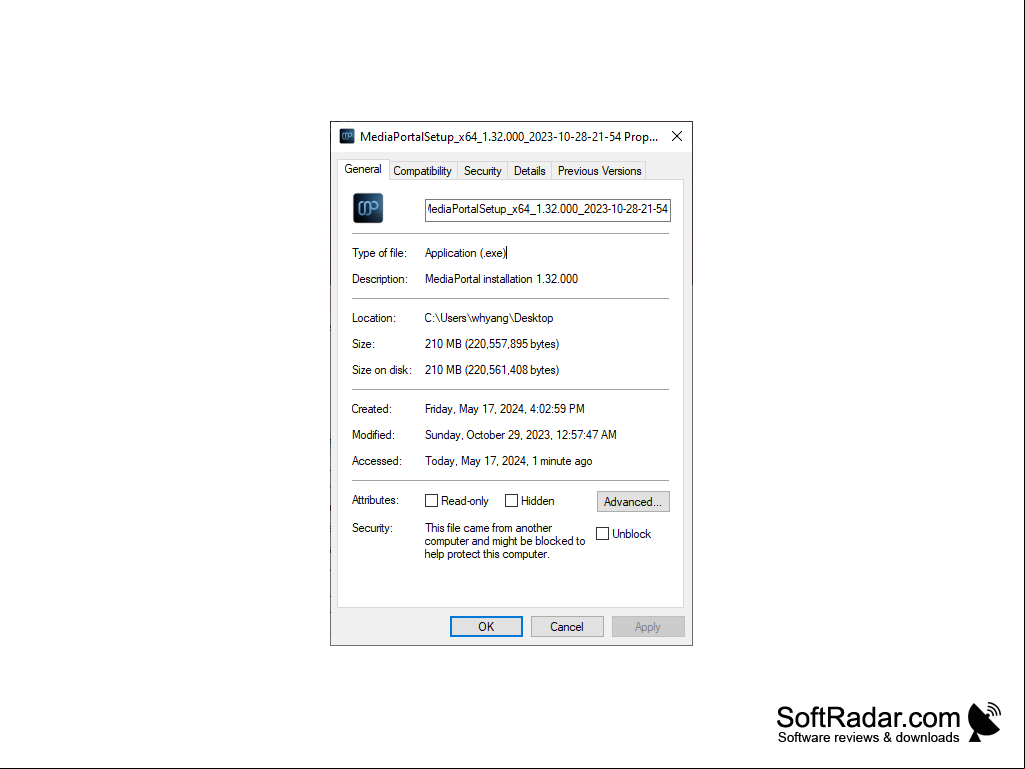Click the location path C:\Users\whyang\Desktop

pos(489,318)
